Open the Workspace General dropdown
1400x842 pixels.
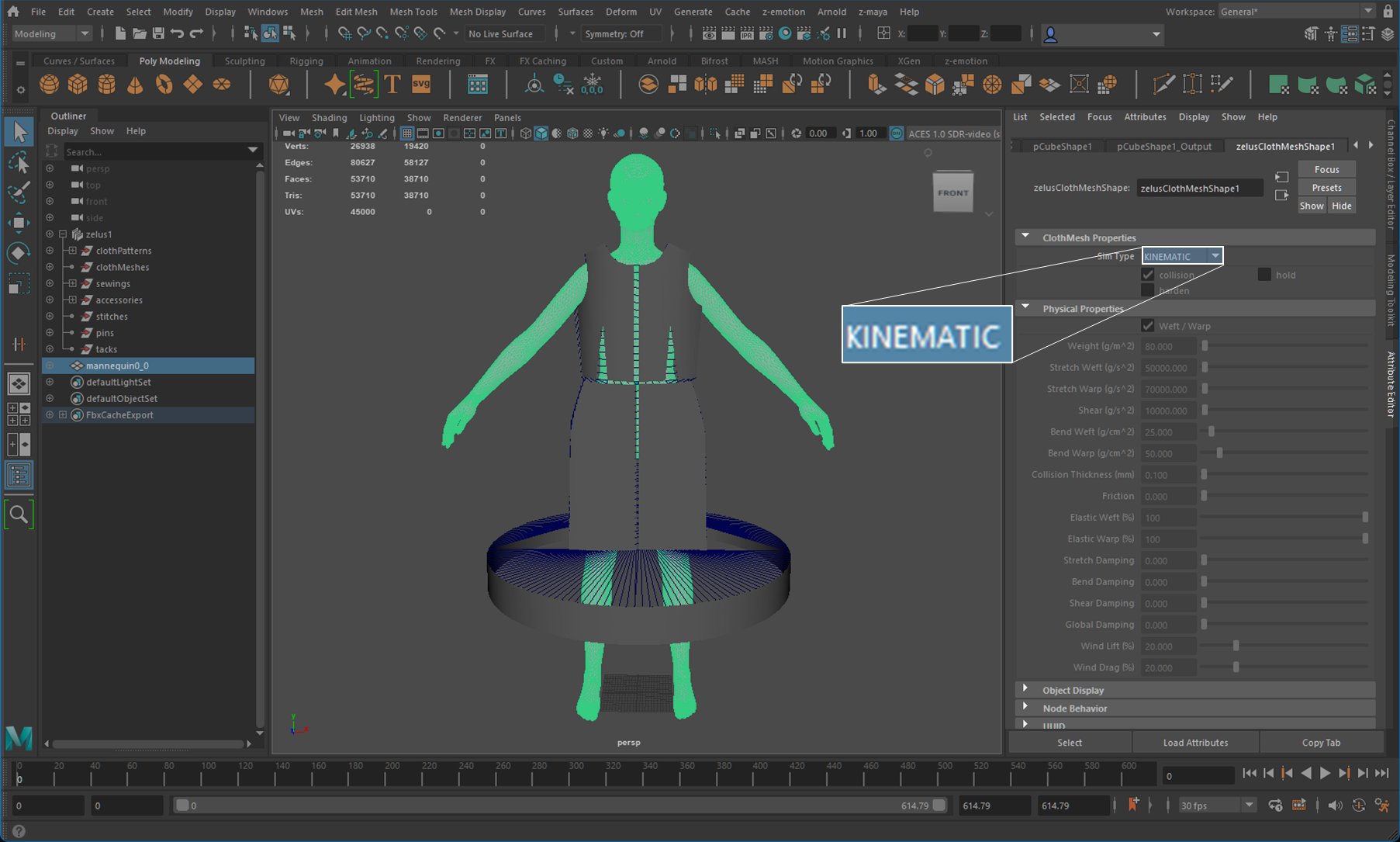coord(1295,12)
